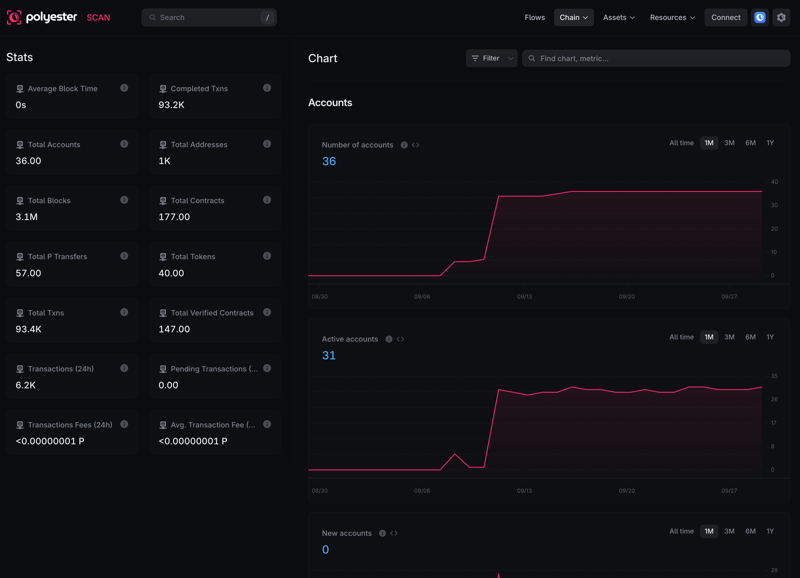Select 3M range for Active accounts

[x=729, y=337]
